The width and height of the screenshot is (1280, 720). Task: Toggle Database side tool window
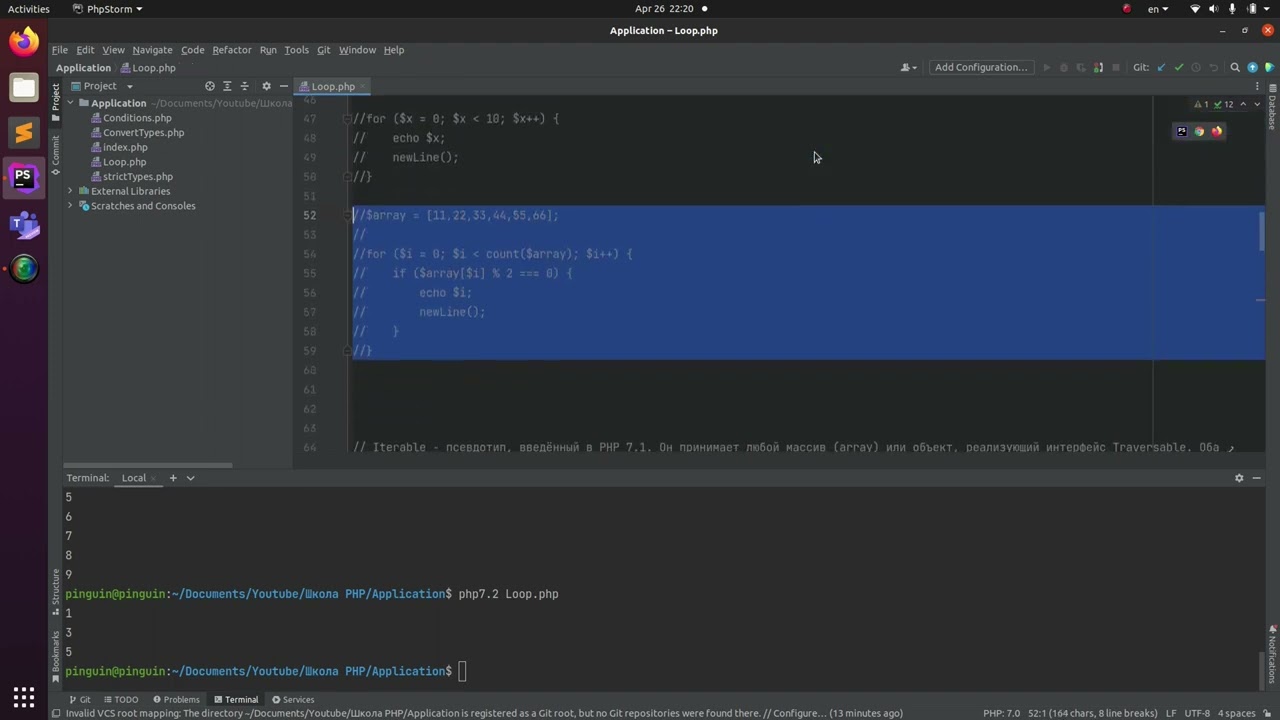click(1272, 108)
